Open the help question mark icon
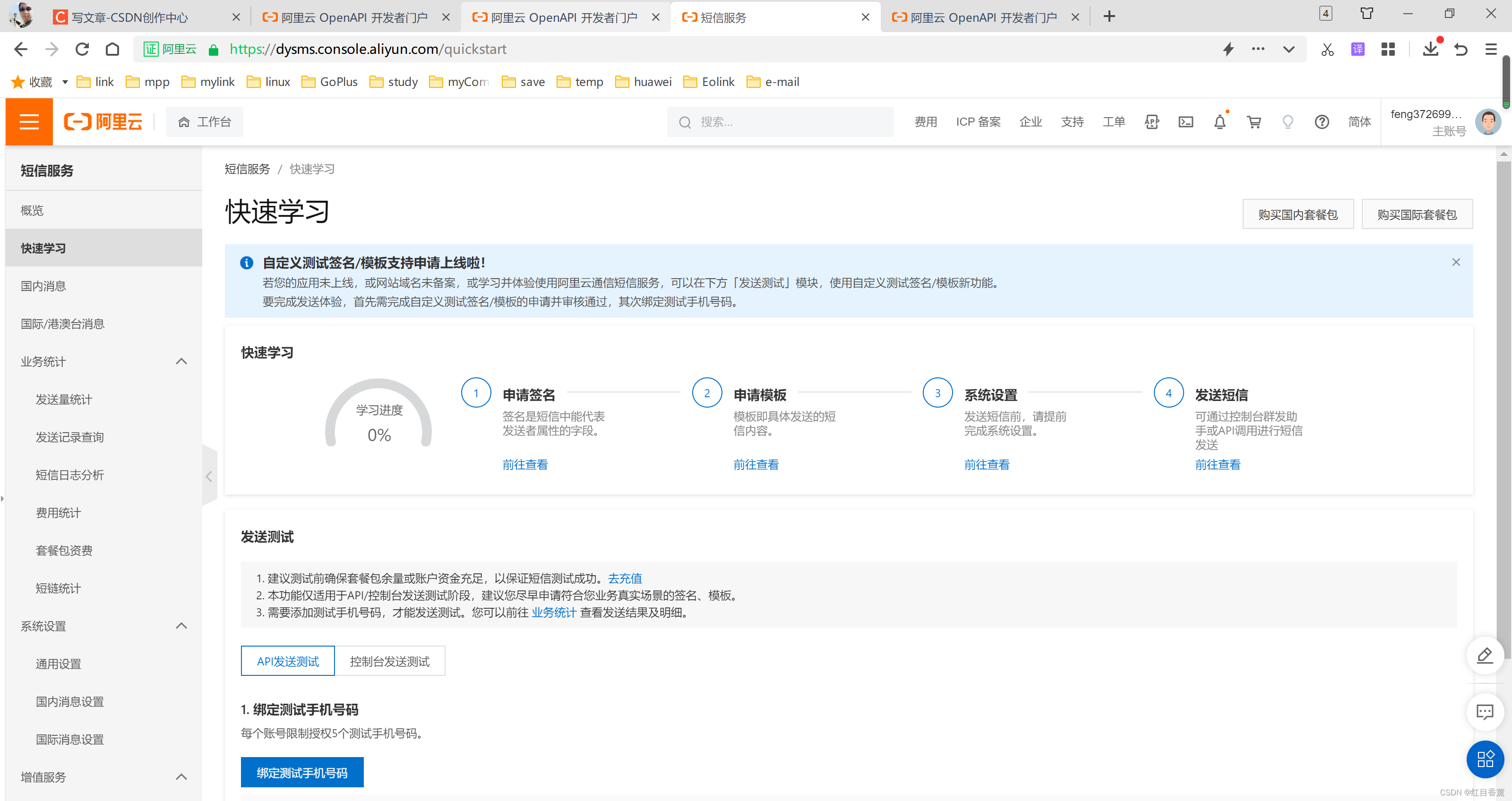 [x=1322, y=121]
